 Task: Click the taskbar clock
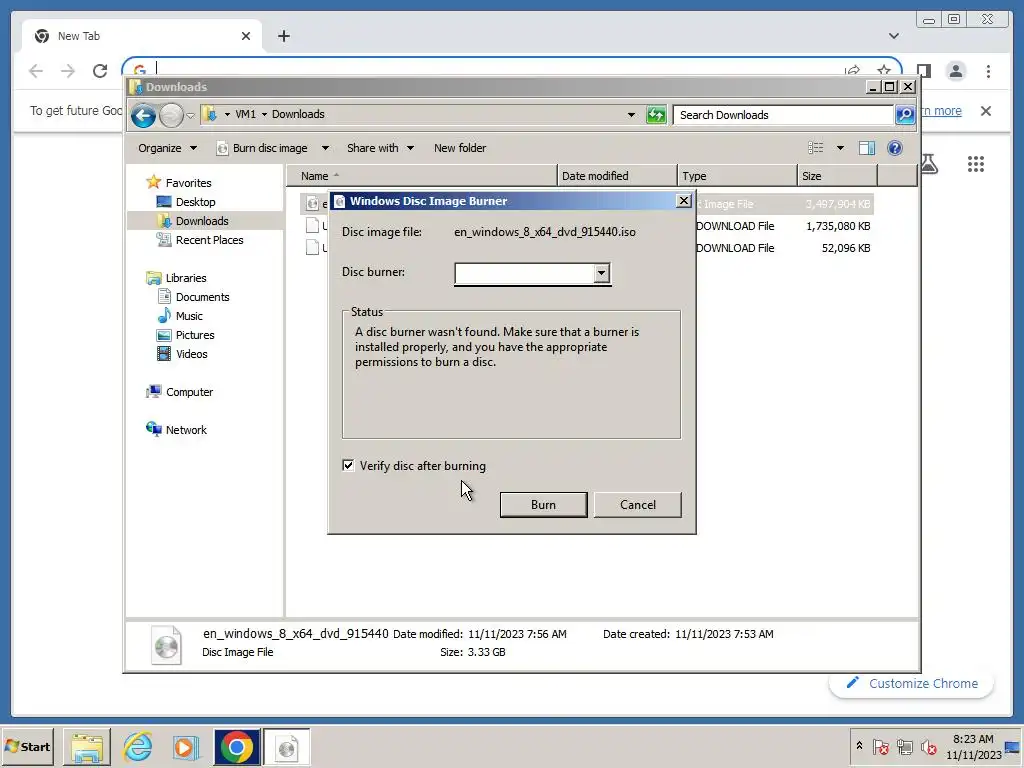point(973,746)
